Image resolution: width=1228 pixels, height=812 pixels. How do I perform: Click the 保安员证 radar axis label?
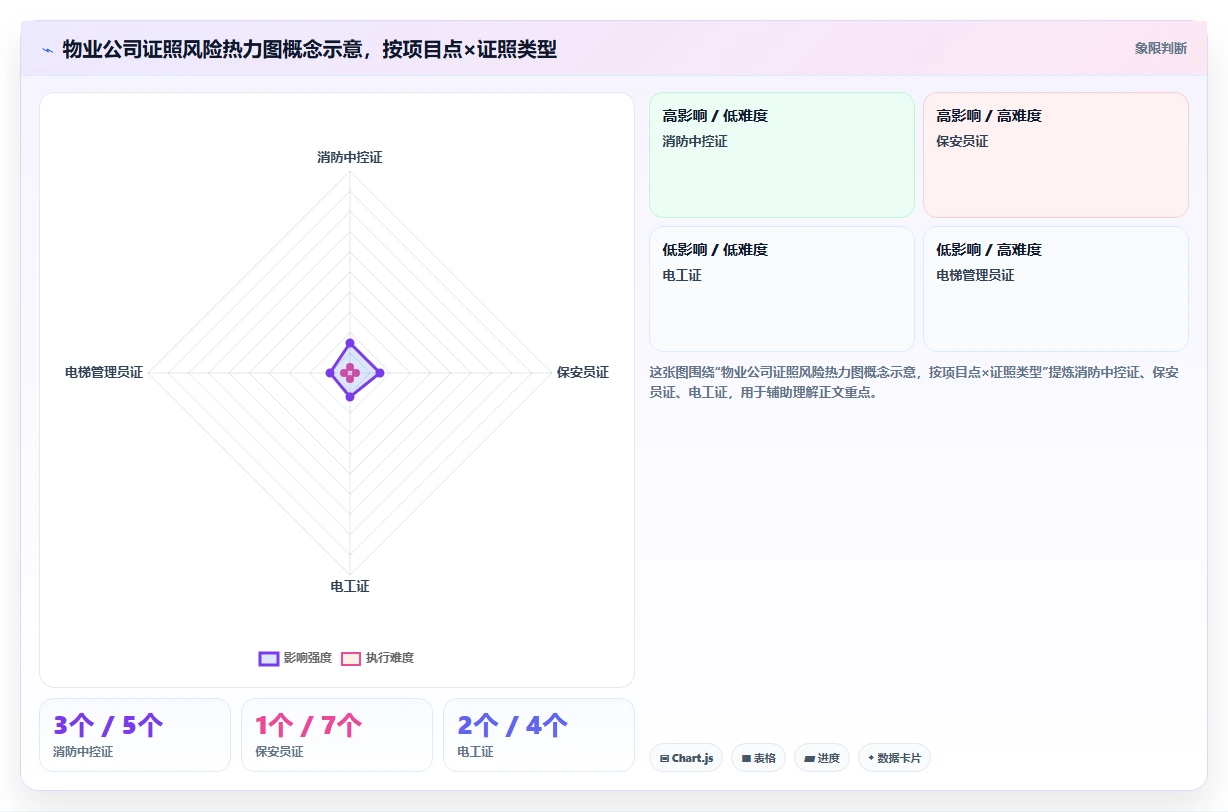[x=583, y=372]
